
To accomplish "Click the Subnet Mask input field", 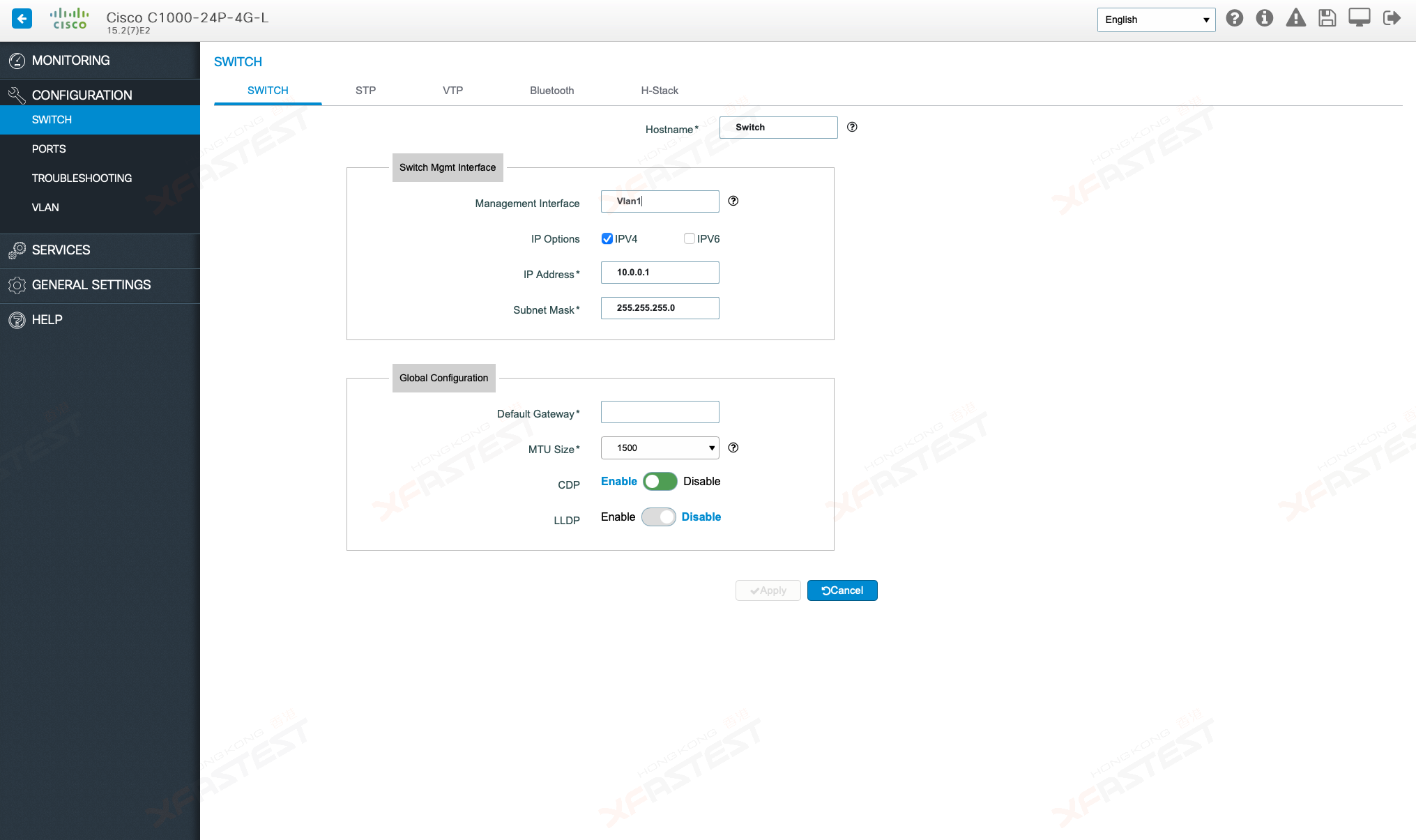I will click(660, 308).
